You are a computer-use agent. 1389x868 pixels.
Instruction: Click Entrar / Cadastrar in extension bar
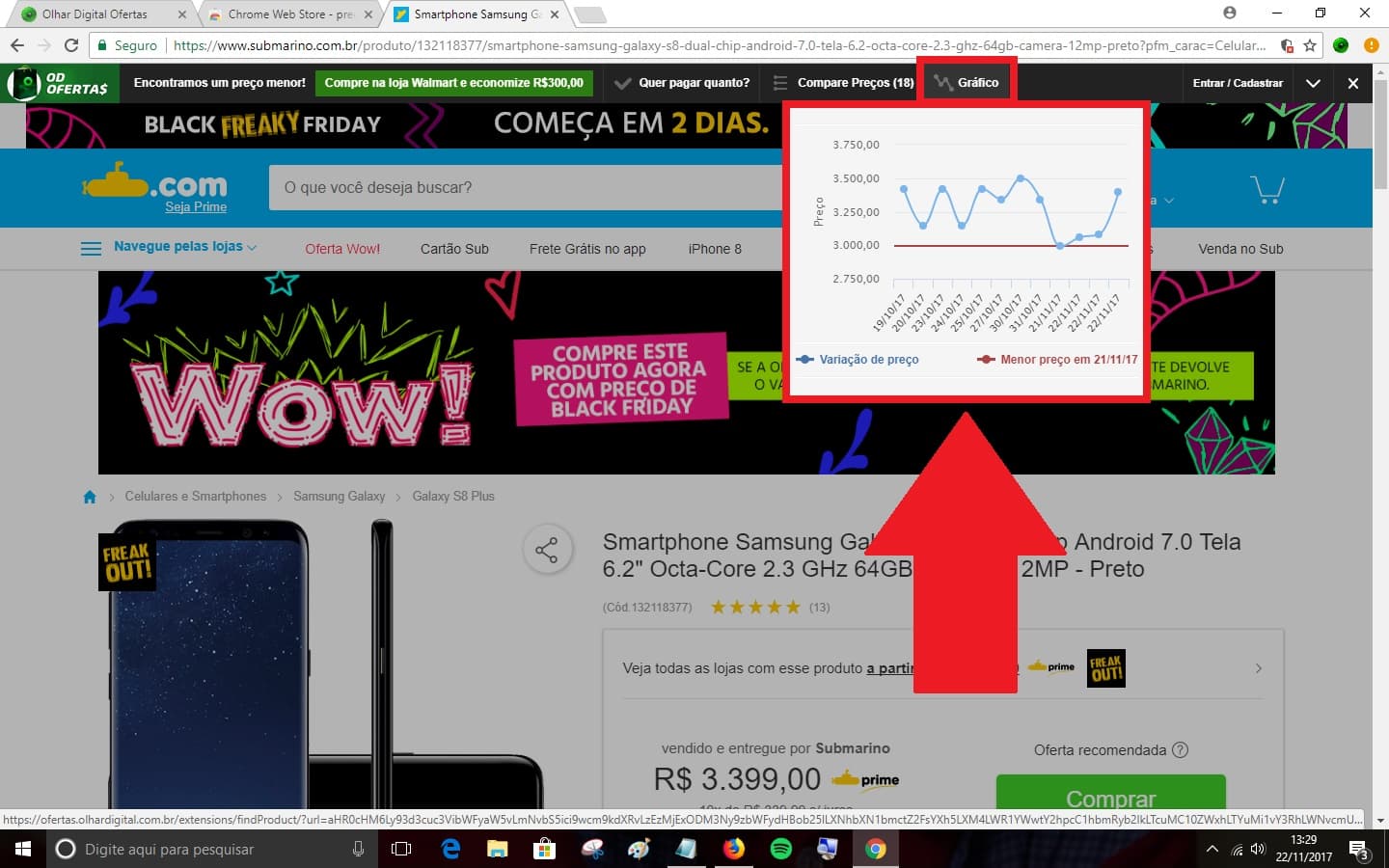[x=1238, y=83]
